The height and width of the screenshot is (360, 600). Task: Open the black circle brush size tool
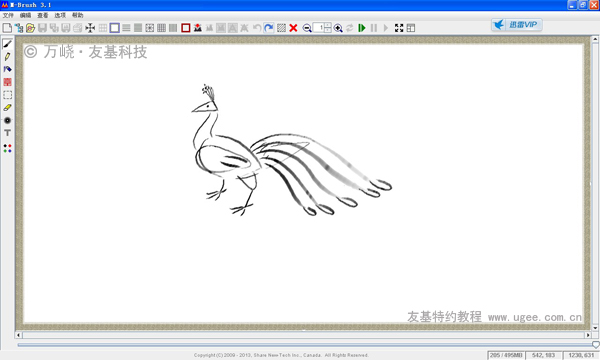click(x=7, y=120)
